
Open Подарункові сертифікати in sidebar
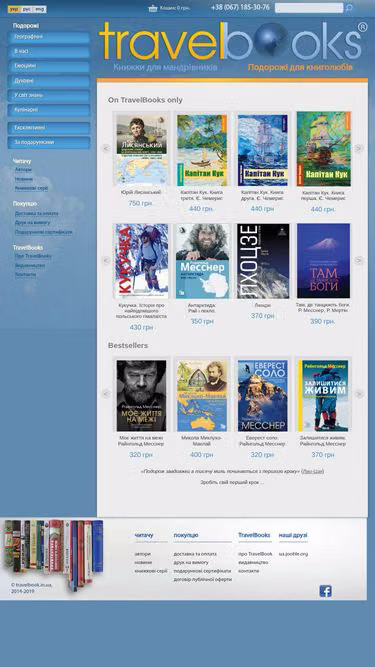pyautogui.click(x=43, y=232)
